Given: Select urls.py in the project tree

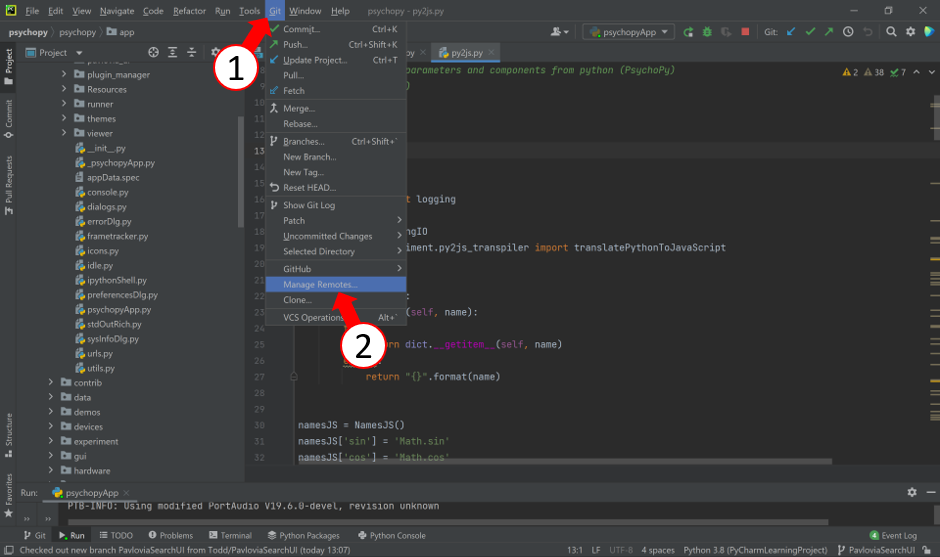Looking at the screenshot, I should coord(100,354).
